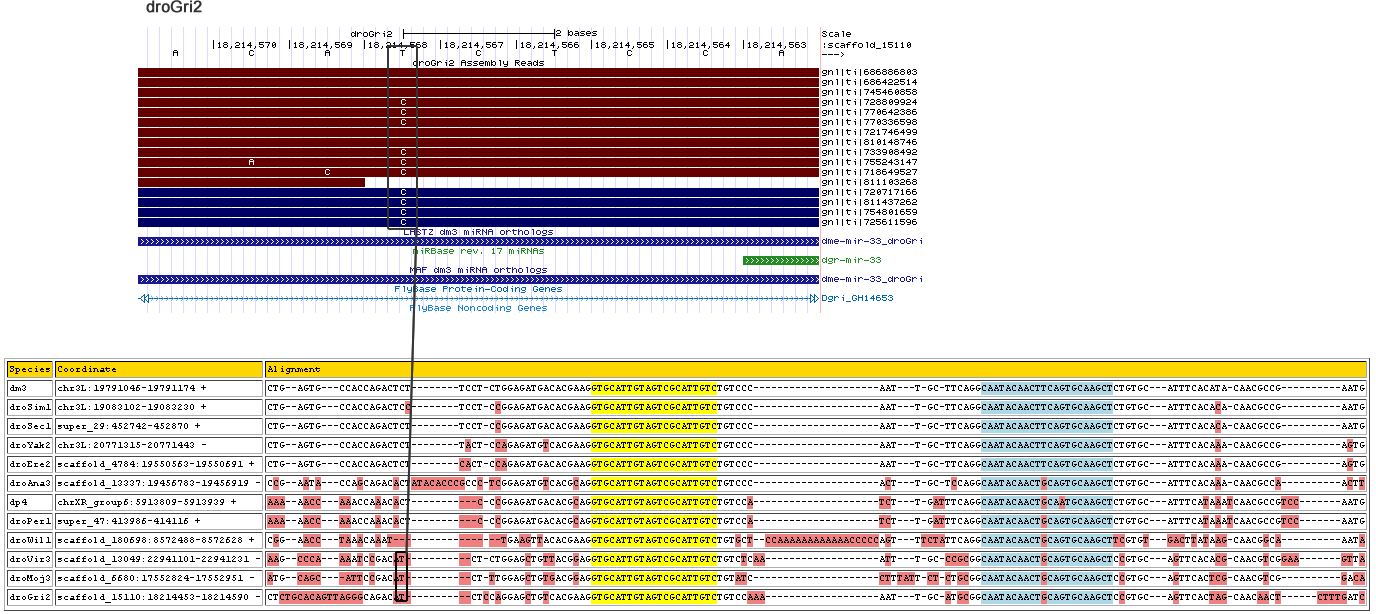Screen dimensions: 1376x614
Task: Click the Coordinate column header
Action: pos(87,369)
